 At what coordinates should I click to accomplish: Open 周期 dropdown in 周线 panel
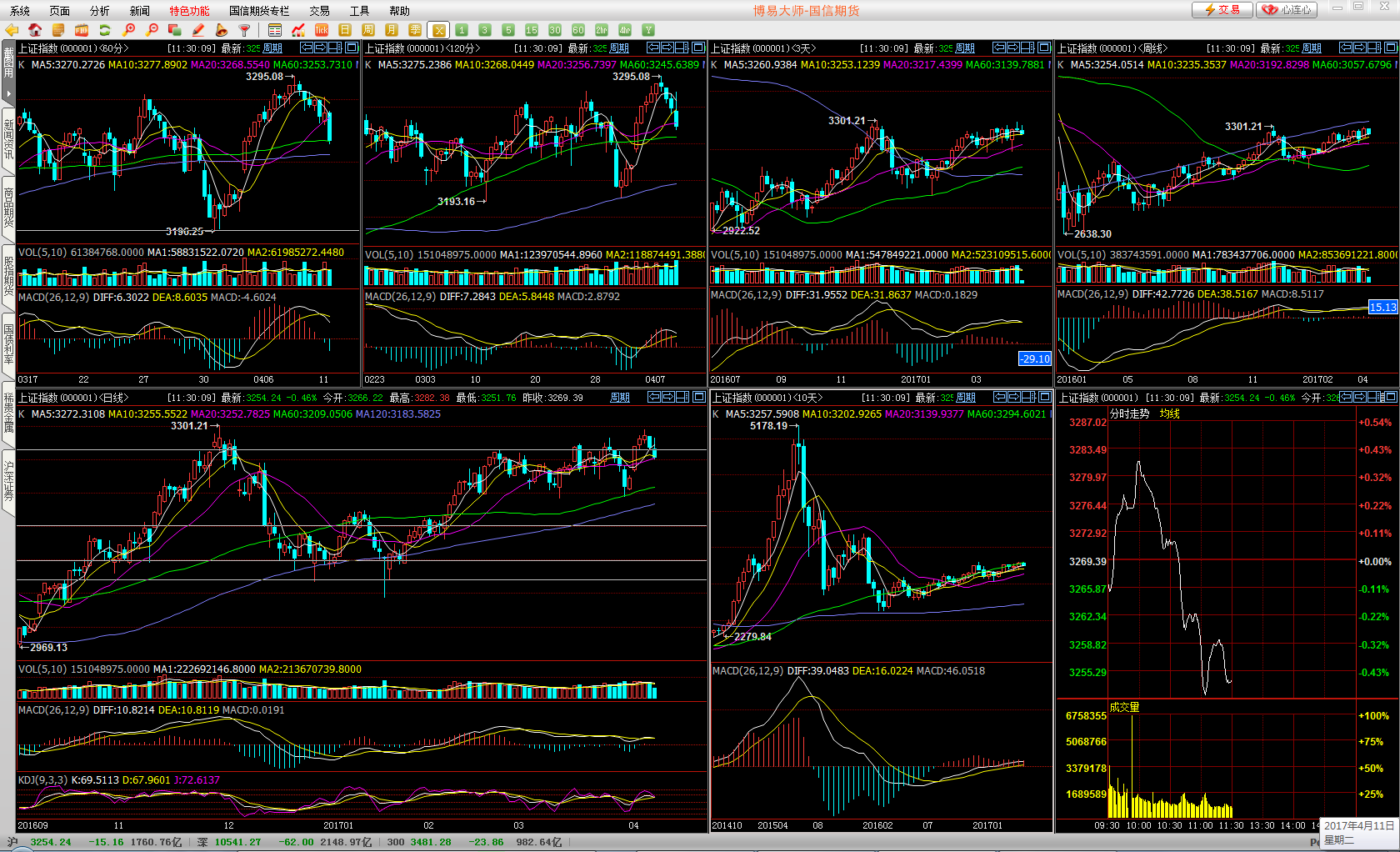pos(1312,48)
